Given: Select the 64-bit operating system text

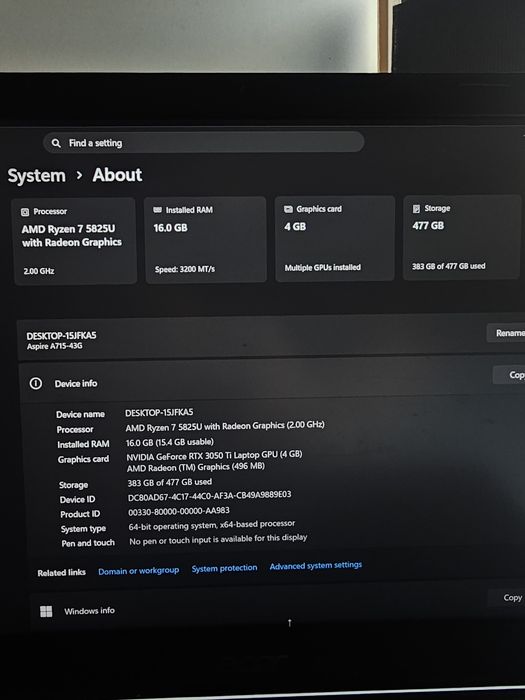Looking at the screenshot, I should click(212, 525).
